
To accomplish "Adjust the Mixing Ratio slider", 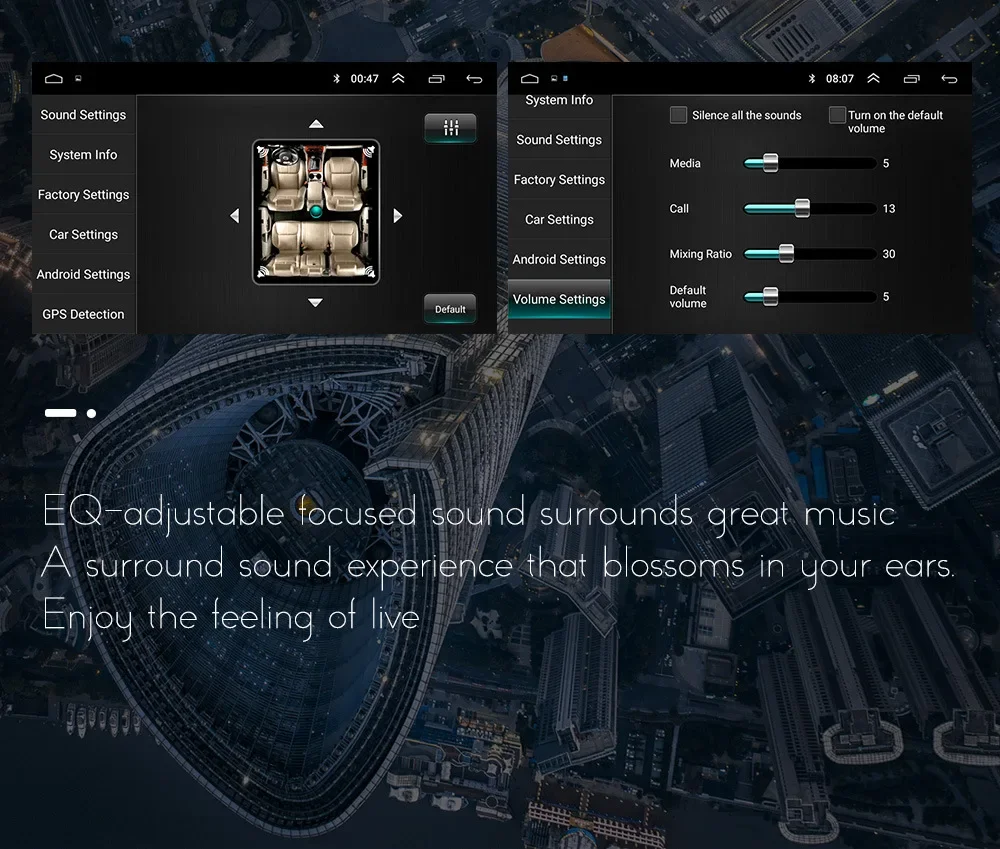I will tap(810, 254).
